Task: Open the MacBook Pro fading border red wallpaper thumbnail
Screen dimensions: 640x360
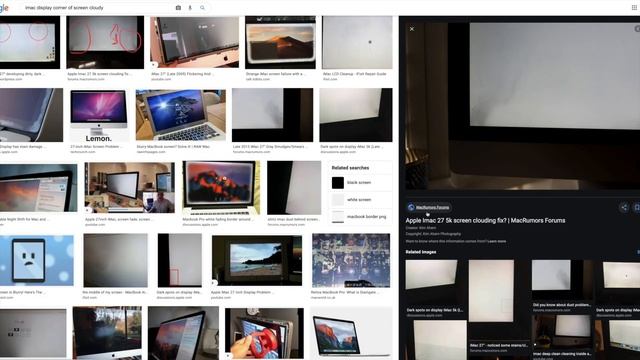Action: (221, 188)
